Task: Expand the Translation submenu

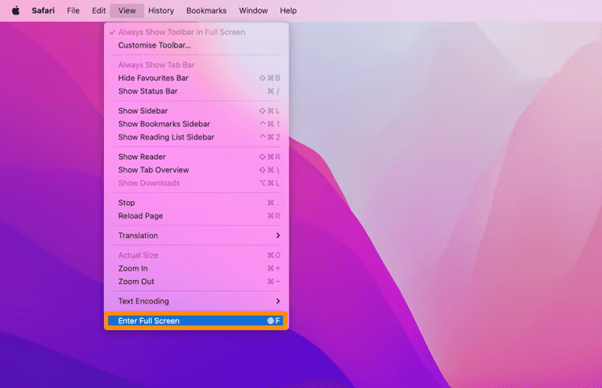Action: click(x=196, y=236)
